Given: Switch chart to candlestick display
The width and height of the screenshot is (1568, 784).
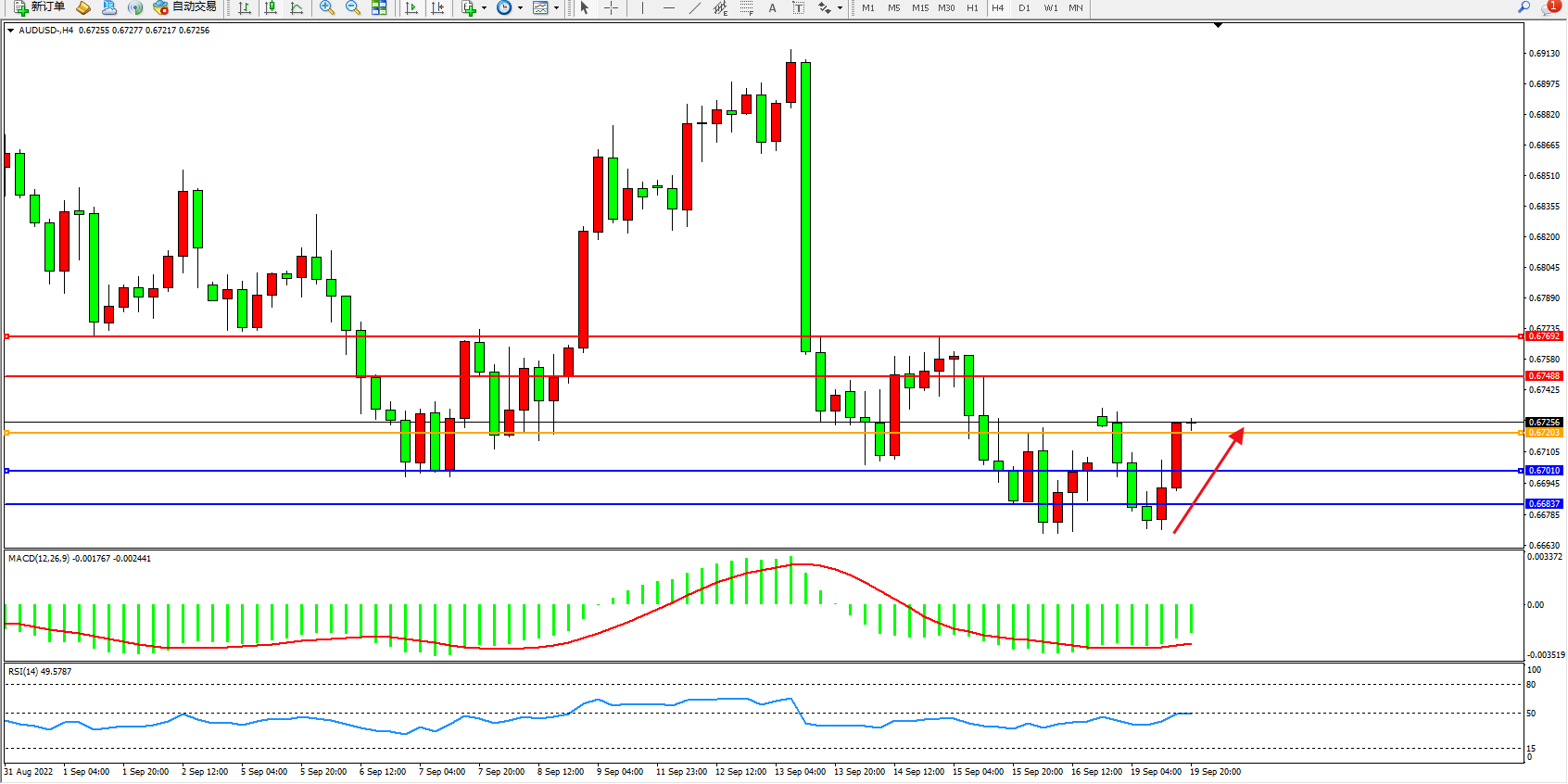Looking at the screenshot, I should 271,7.
